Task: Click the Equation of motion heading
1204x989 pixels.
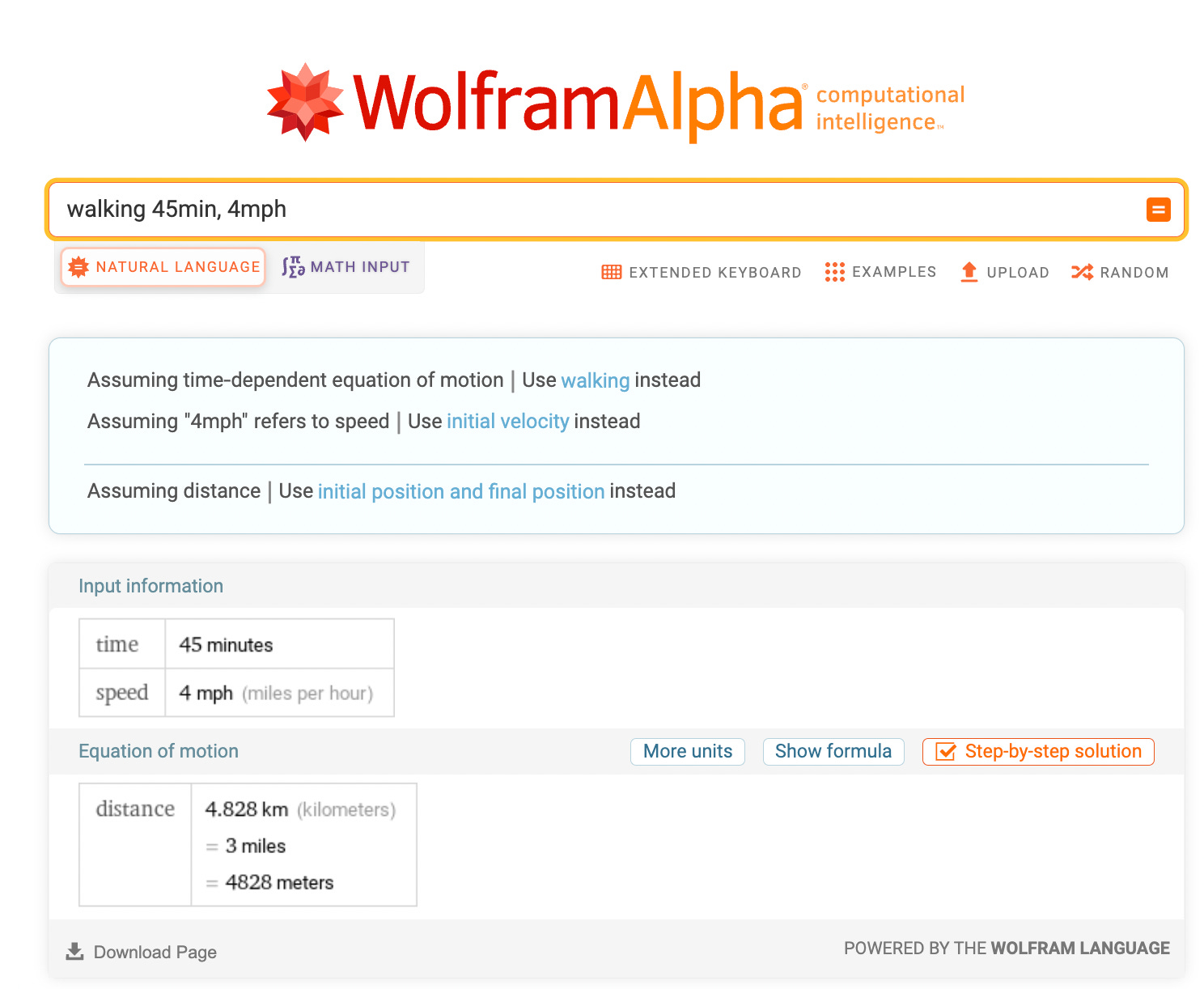Action: 159,751
